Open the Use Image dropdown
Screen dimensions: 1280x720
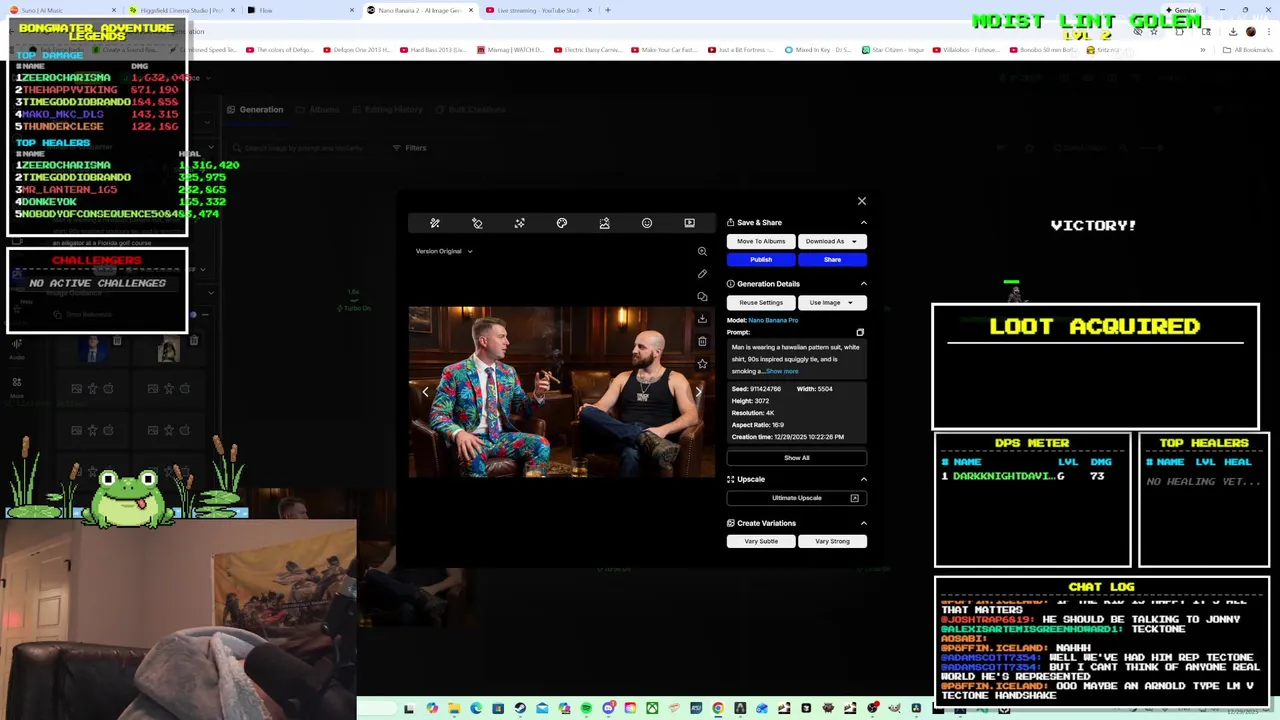tap(832, 302)
